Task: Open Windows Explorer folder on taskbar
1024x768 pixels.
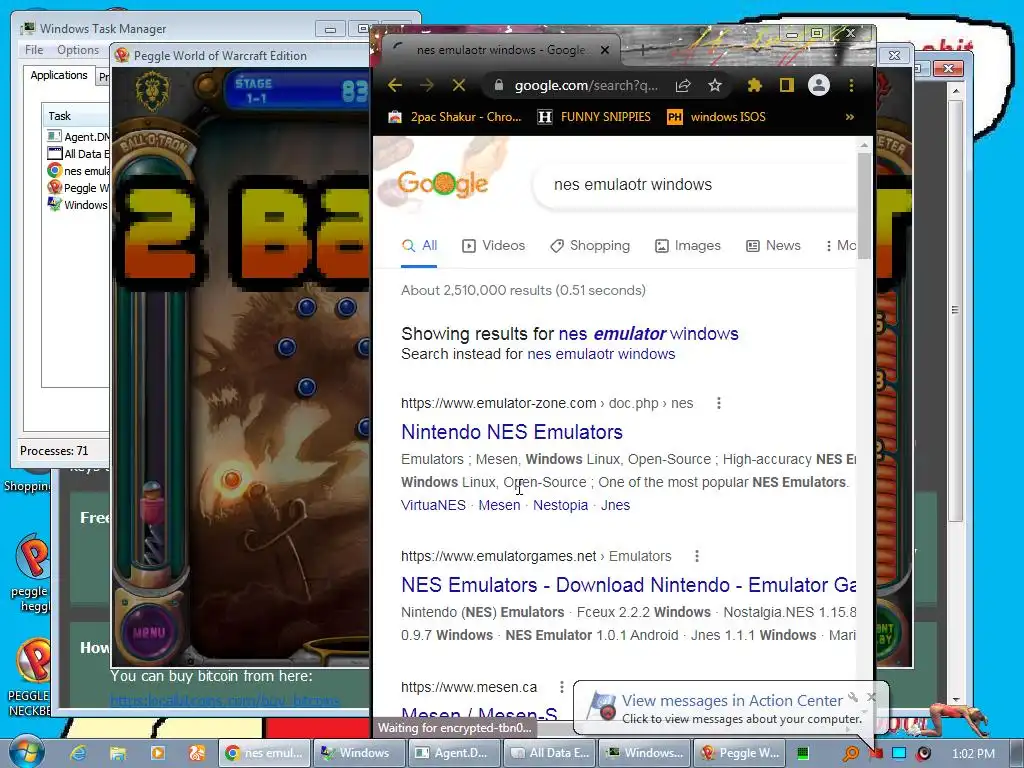Action: coord(118,753)
